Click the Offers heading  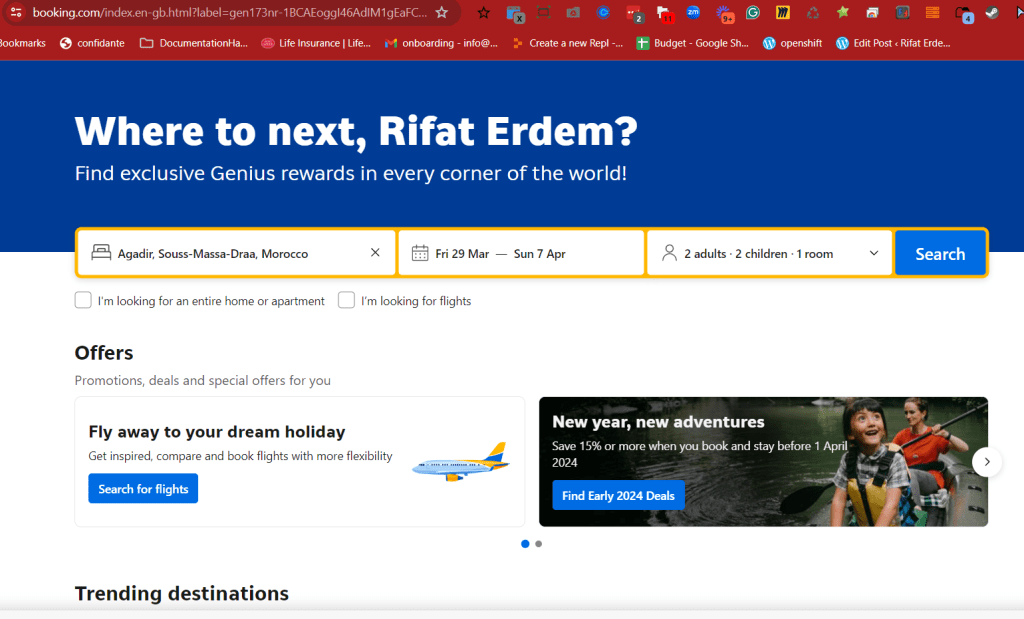[104, 353]
